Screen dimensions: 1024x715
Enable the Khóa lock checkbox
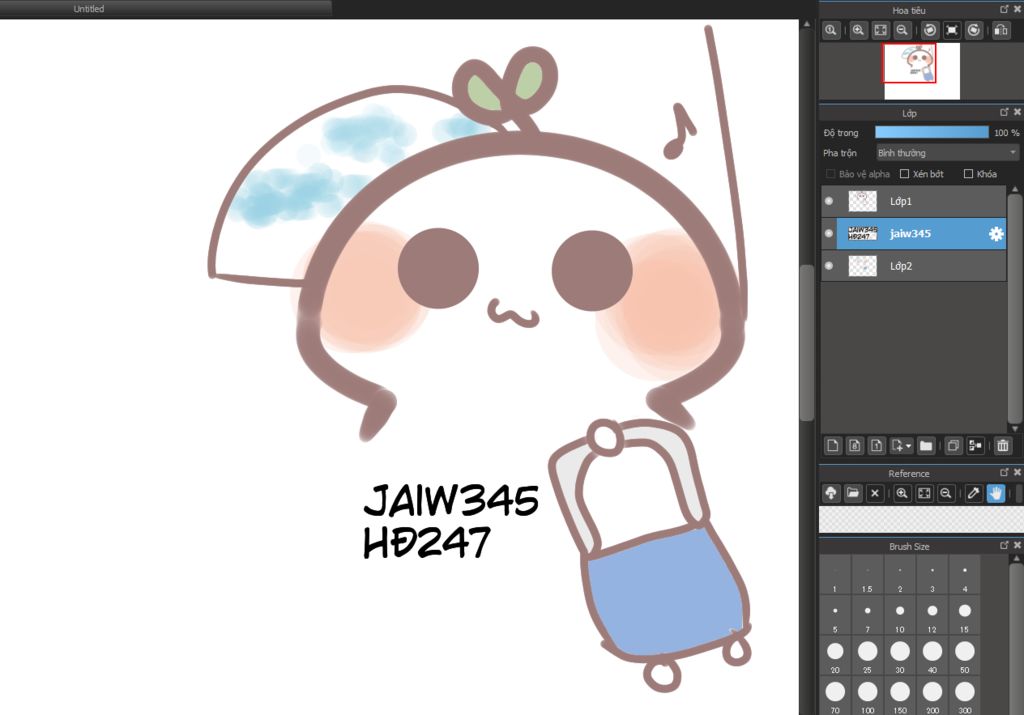tap(968, 174)
